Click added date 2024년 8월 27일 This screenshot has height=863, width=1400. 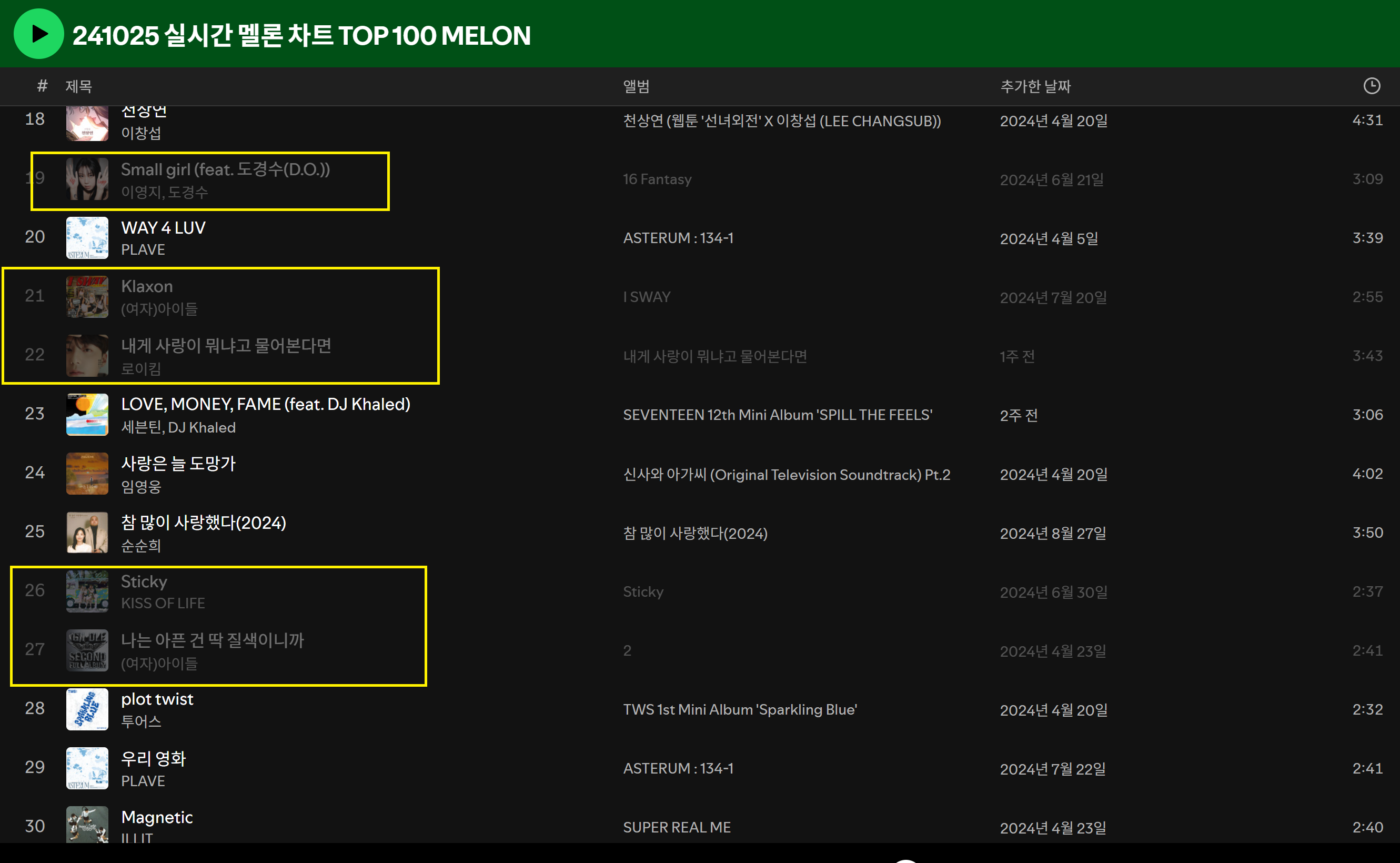click(1053, 533)
